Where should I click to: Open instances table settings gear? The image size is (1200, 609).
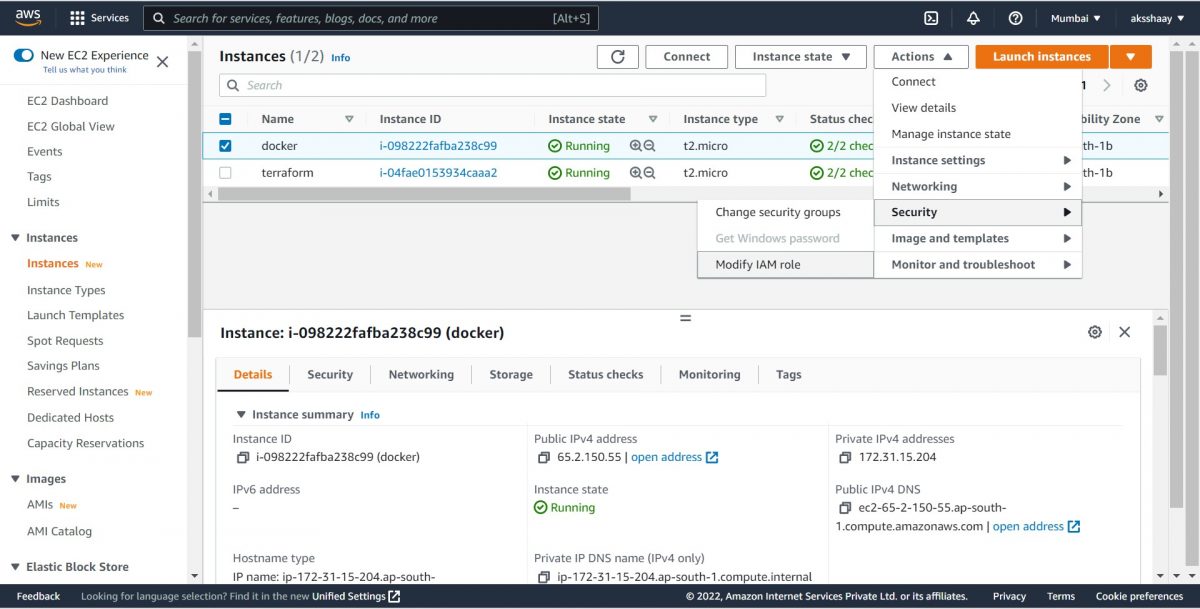pyautogui.click(x=1140, y=86)
